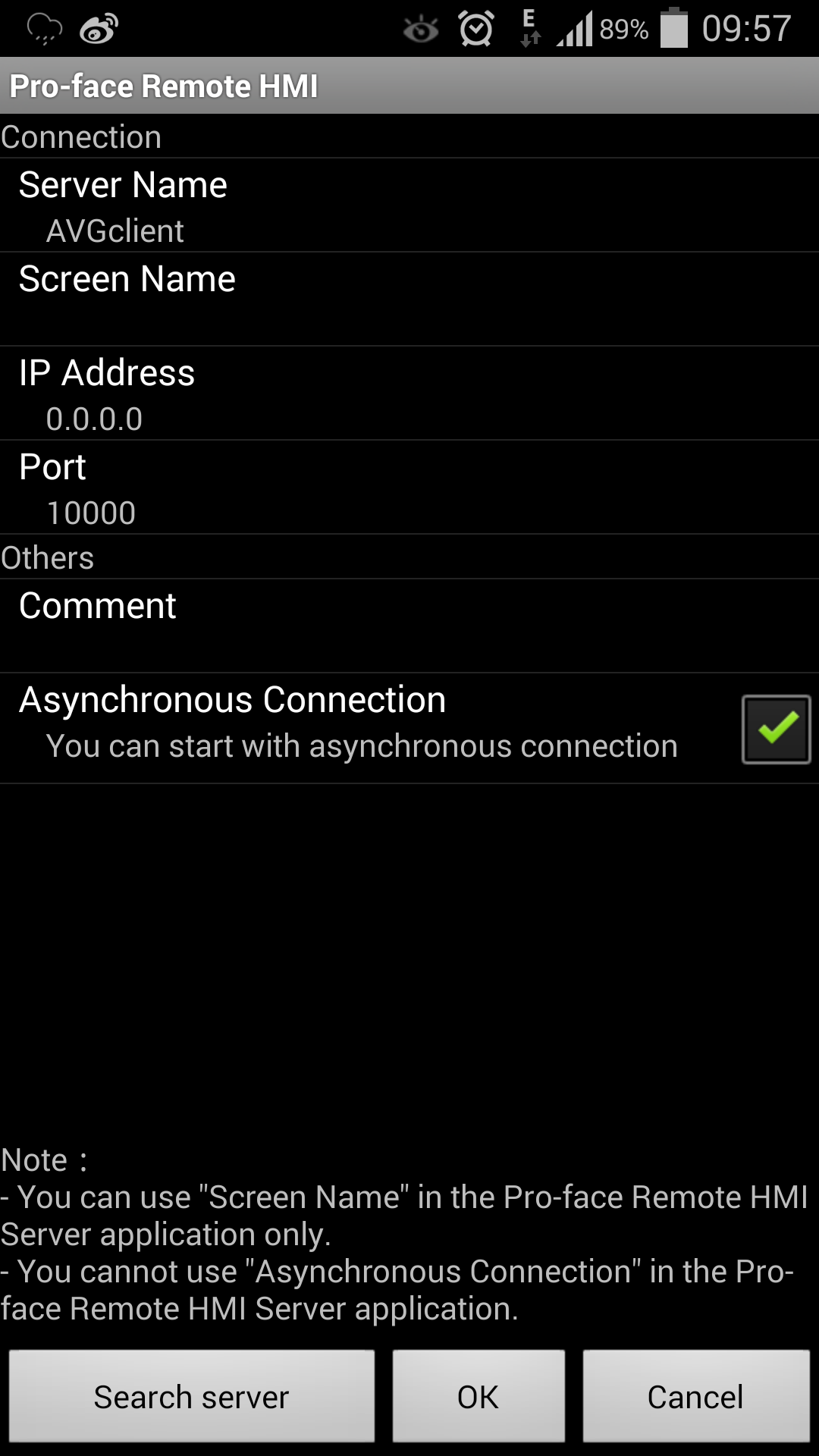Image resolution: width=819 pixels, height=1456 pixels.
Task: Edit the IP Address field
Action: [x=409, y=394]
